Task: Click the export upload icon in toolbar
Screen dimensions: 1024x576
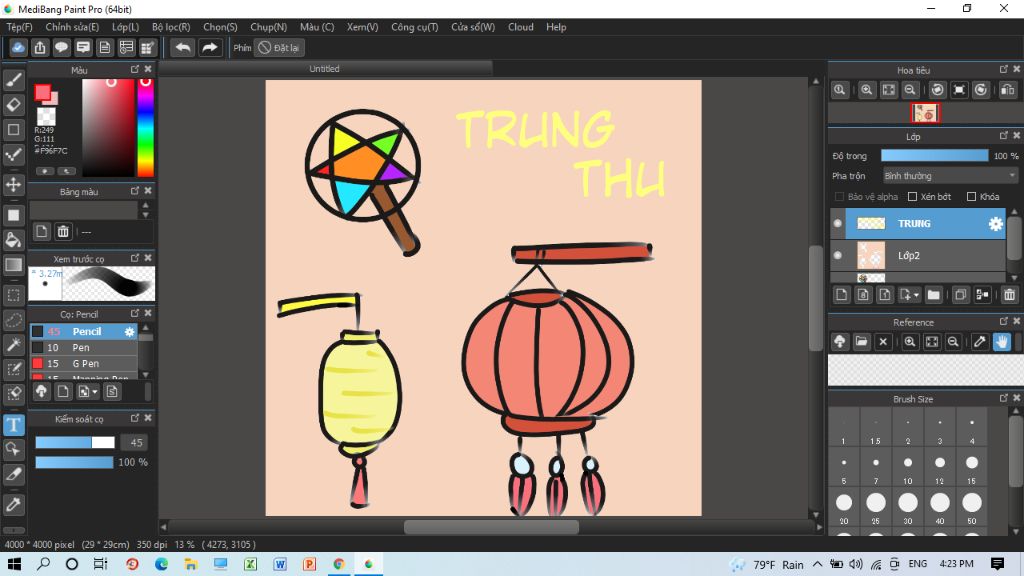Action: pyautogui.click(x=40, y=48)
